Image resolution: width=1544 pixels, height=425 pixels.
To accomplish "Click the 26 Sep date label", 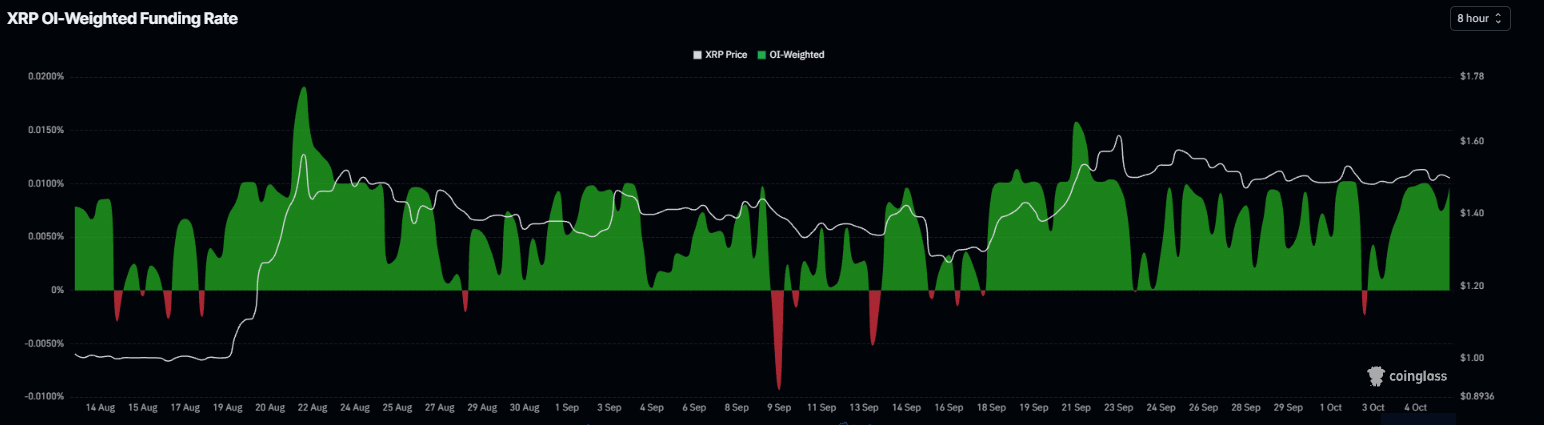I will point(1203,408).
